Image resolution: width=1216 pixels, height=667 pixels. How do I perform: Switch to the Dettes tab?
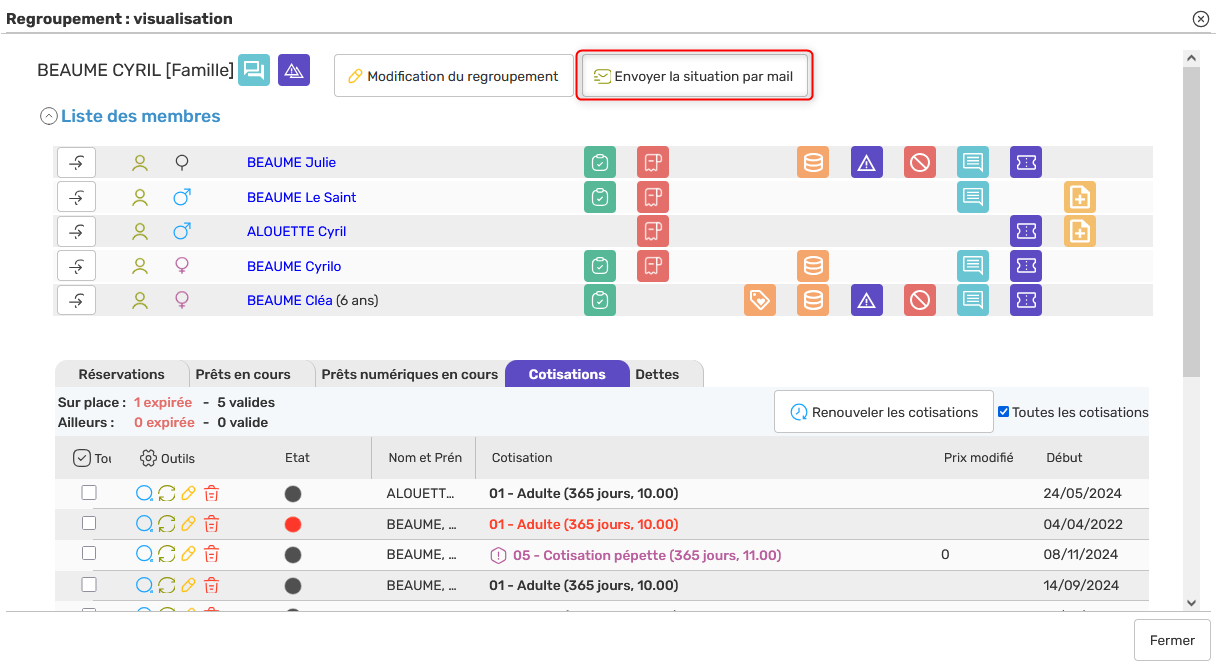(657, 373)
